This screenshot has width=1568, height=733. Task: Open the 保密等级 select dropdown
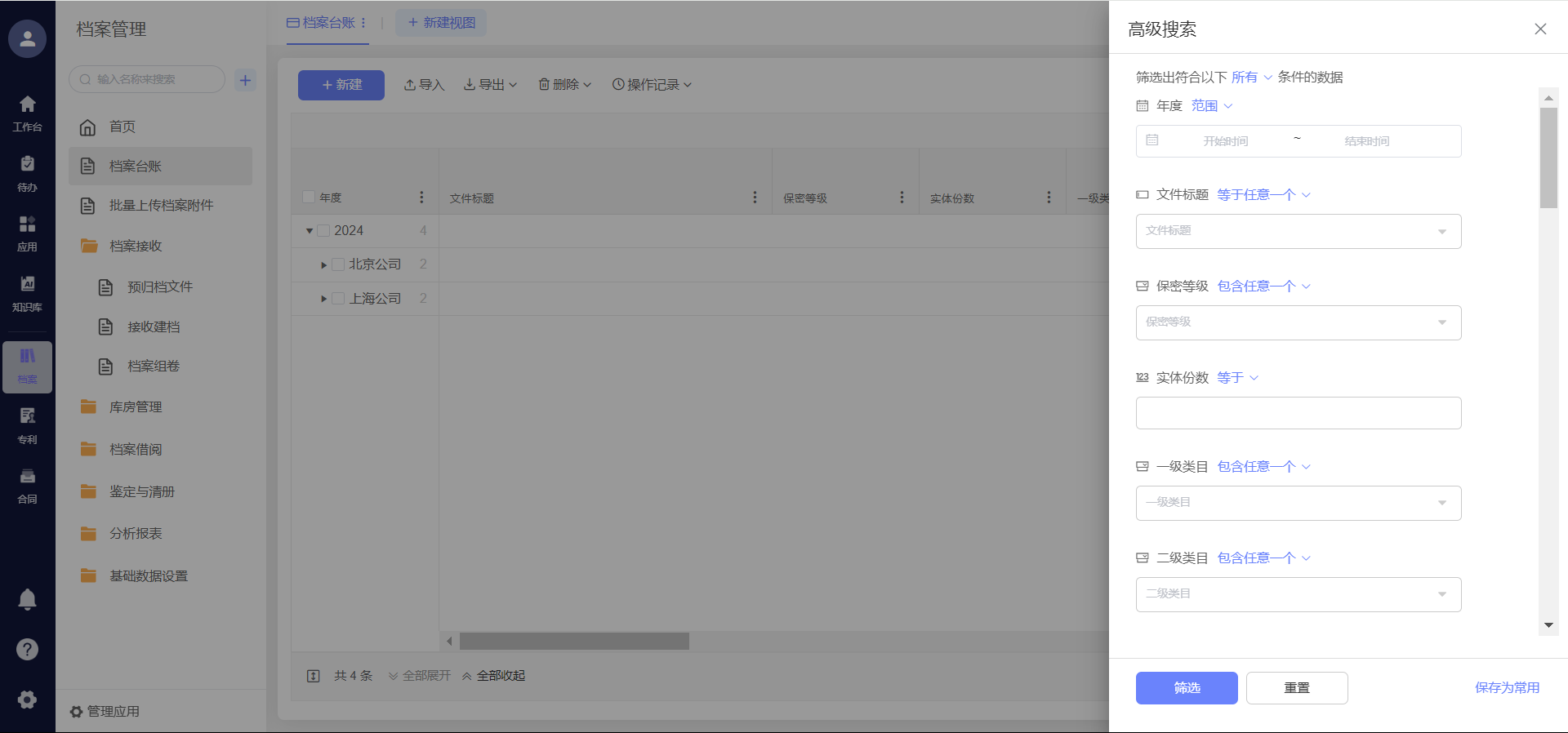pos(1298,322)
